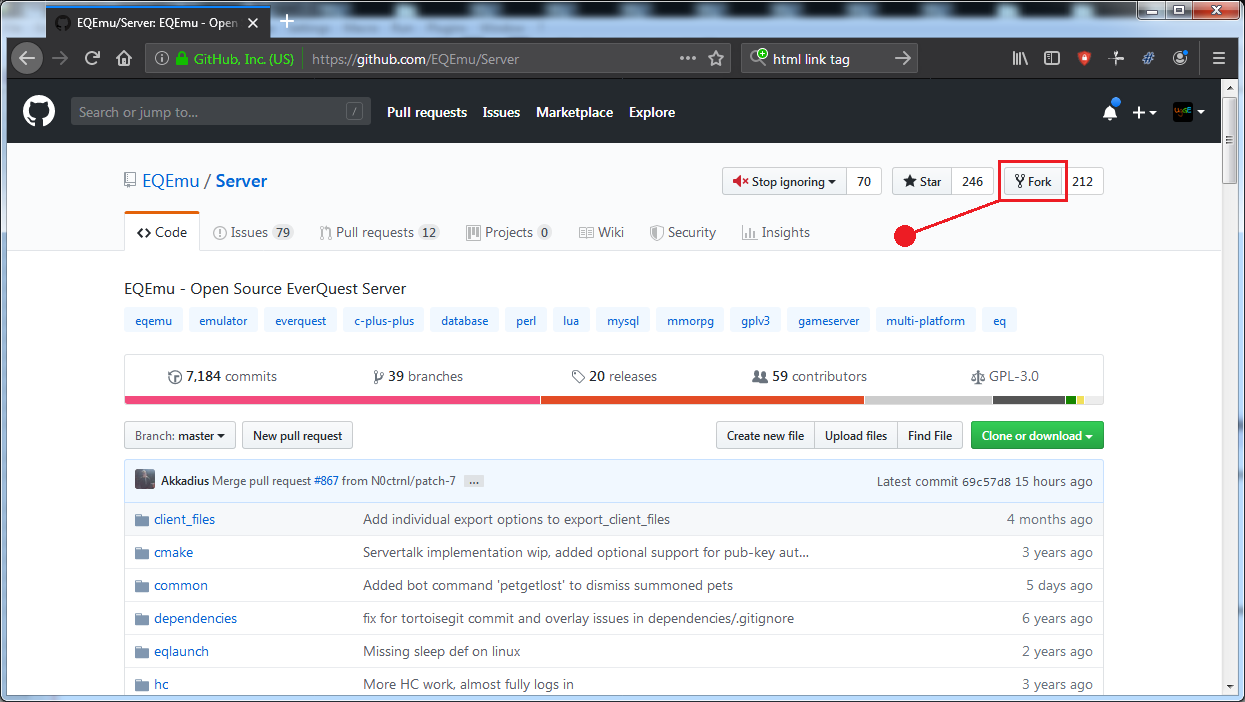Open the Firefox hamburger menu

click(x=1219, y=59)
